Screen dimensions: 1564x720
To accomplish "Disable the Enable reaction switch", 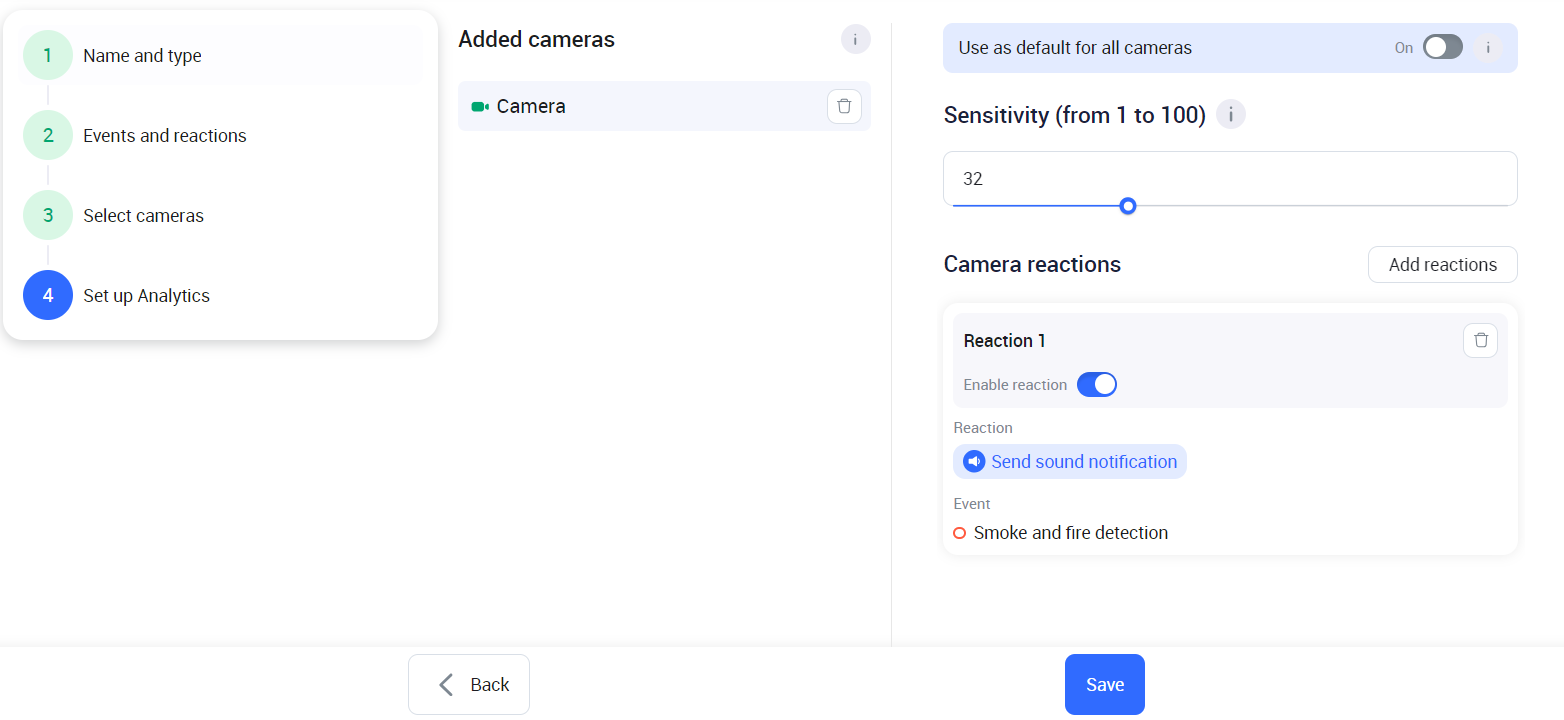I will pos(1096,385).
